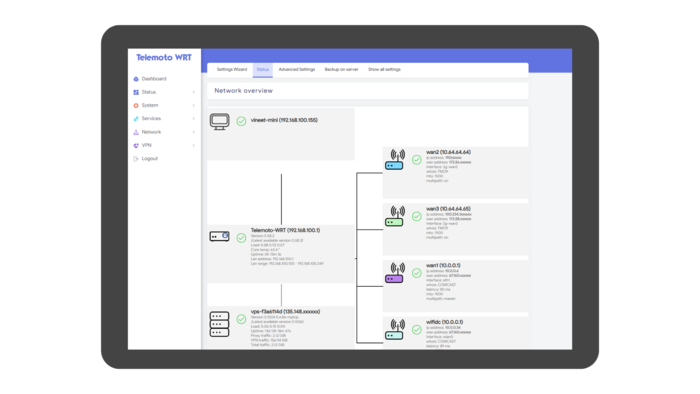Click the Dashboard icon in the sidebar
The image size is (700, 394).
pyautogui.click(x=136, y=79)
